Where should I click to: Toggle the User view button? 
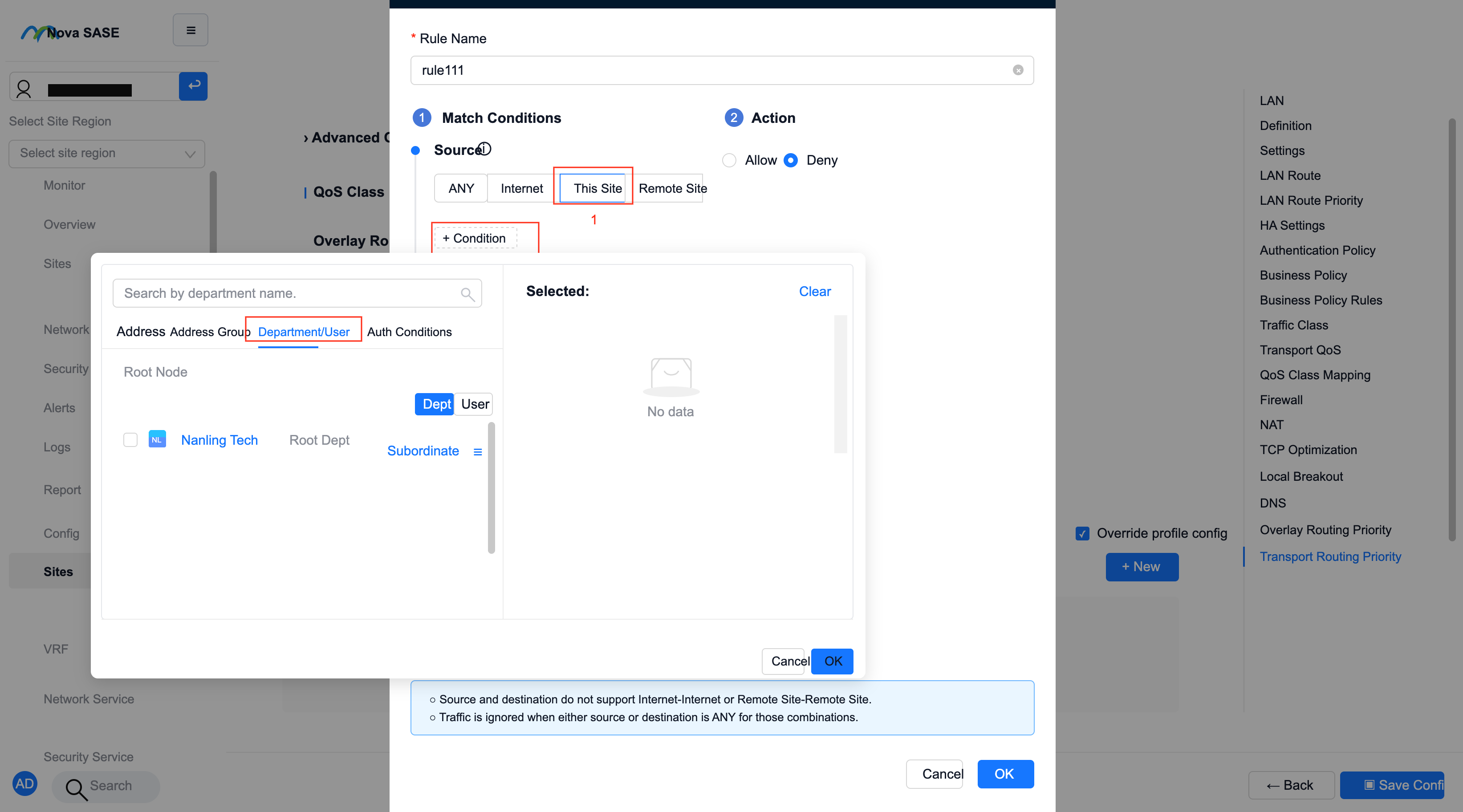coord(474,404)
